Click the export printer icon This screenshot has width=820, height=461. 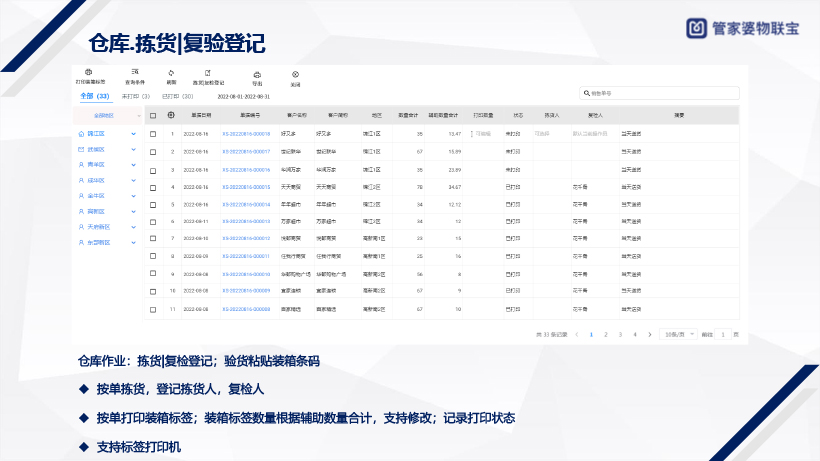point(257,74)
